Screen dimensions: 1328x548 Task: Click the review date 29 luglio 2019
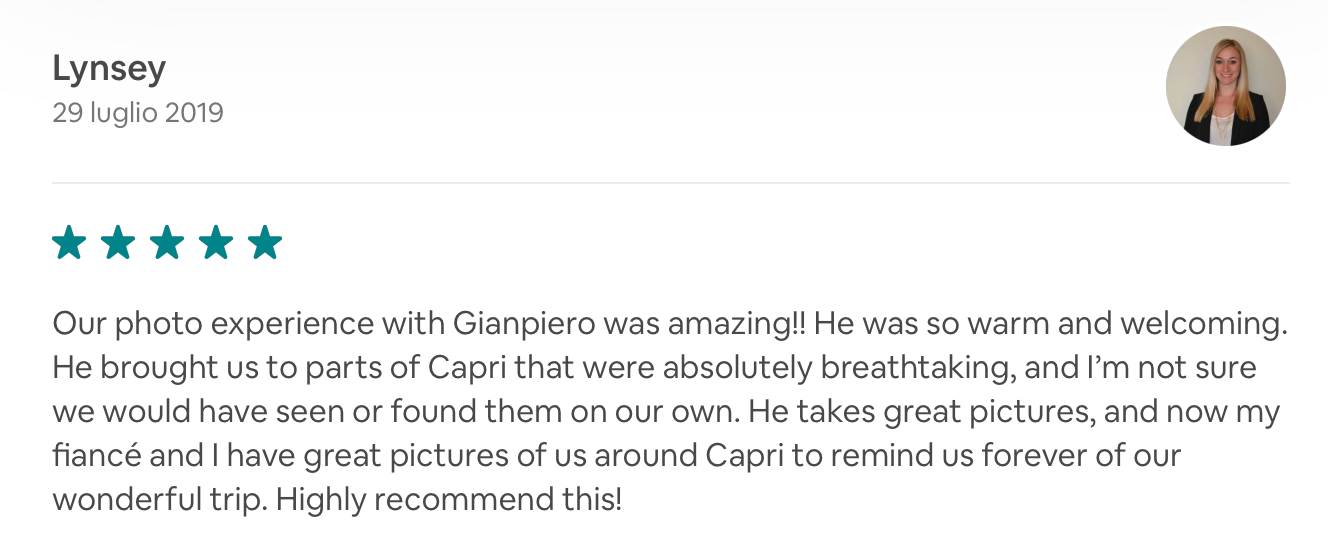pyautogui.click(x=138, y=113)
